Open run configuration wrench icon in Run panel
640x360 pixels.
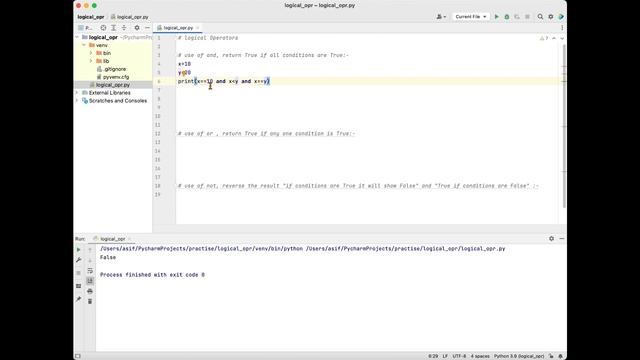coord(79,260)
